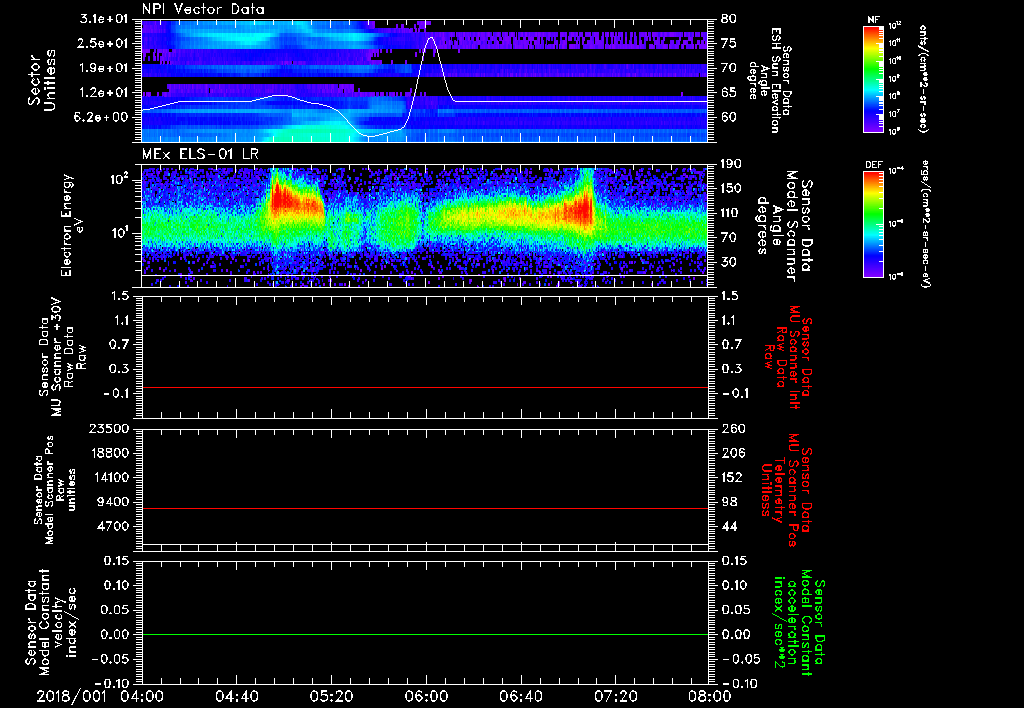Click the 05:20 time tick label

[331, 696]
